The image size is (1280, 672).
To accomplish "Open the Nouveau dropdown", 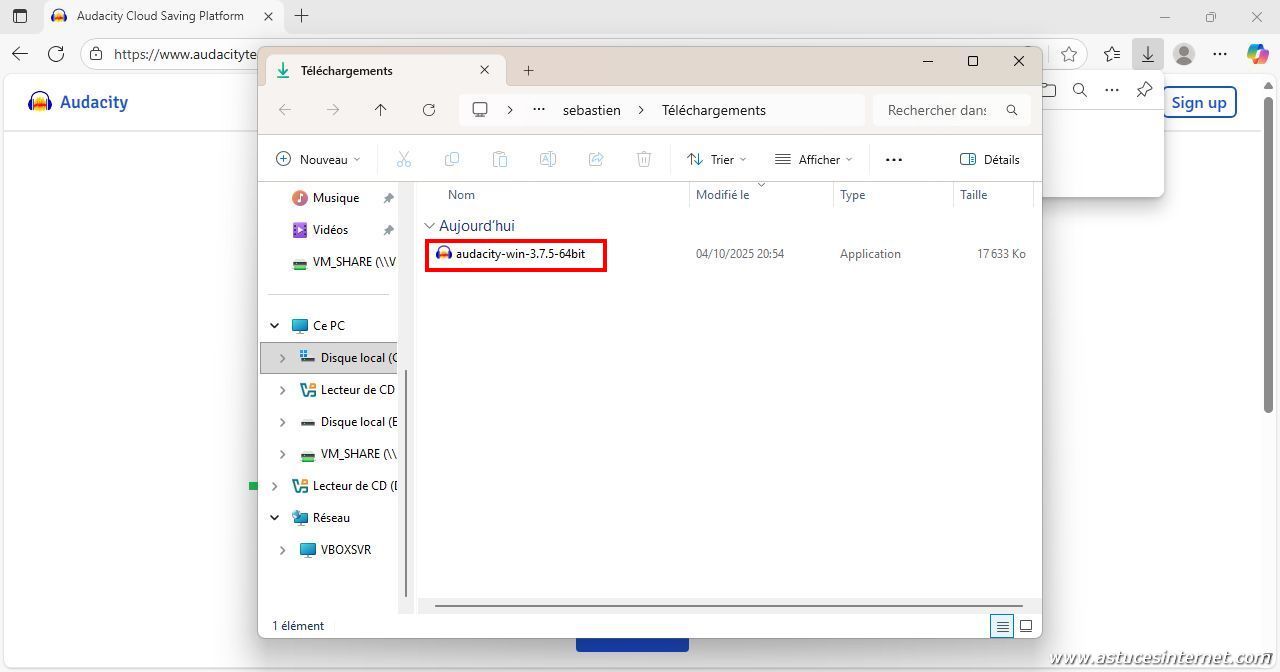I will 318,159.
